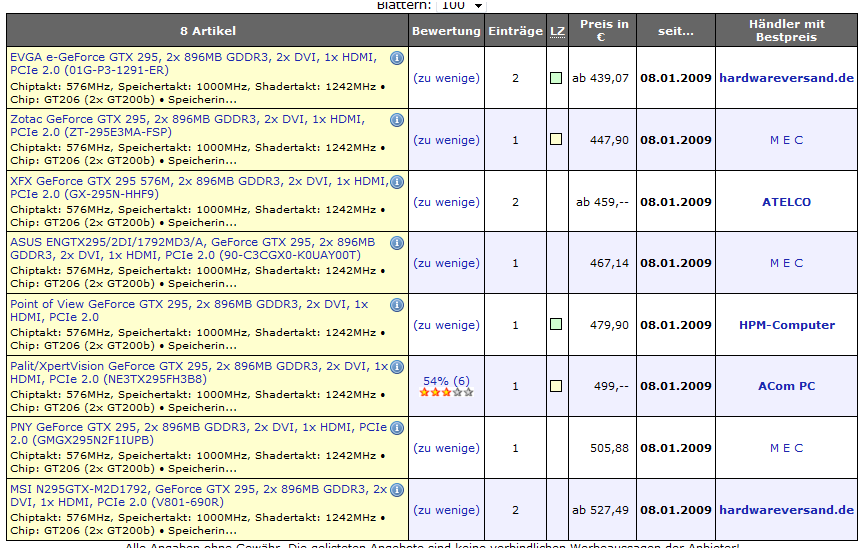Image resolution: width=864 pixels, height=550 pixels.
Task: Click M E C dealer in ASUS row
Action: click(786, 263)
